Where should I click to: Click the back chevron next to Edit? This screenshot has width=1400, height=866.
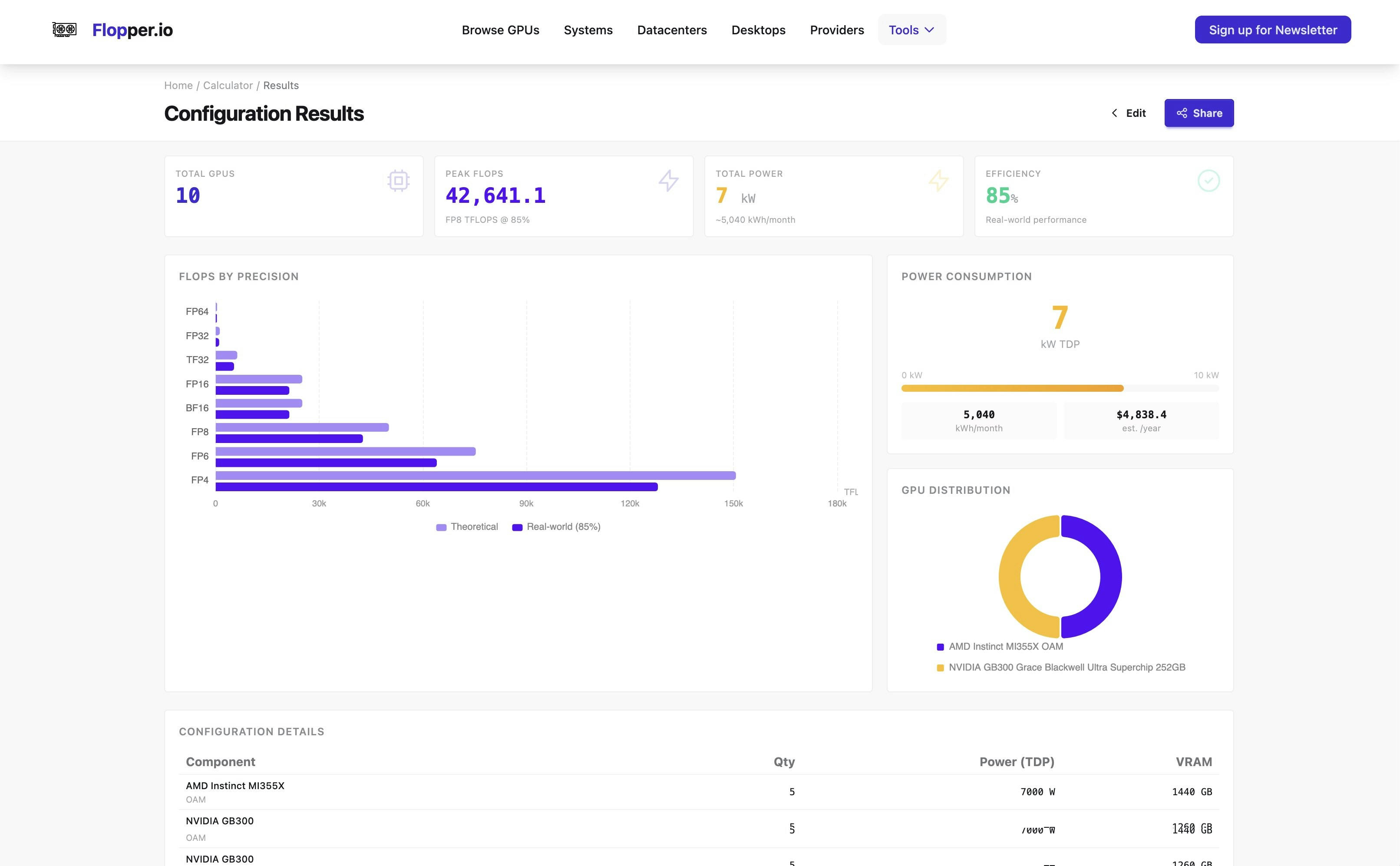[1114, 113]
